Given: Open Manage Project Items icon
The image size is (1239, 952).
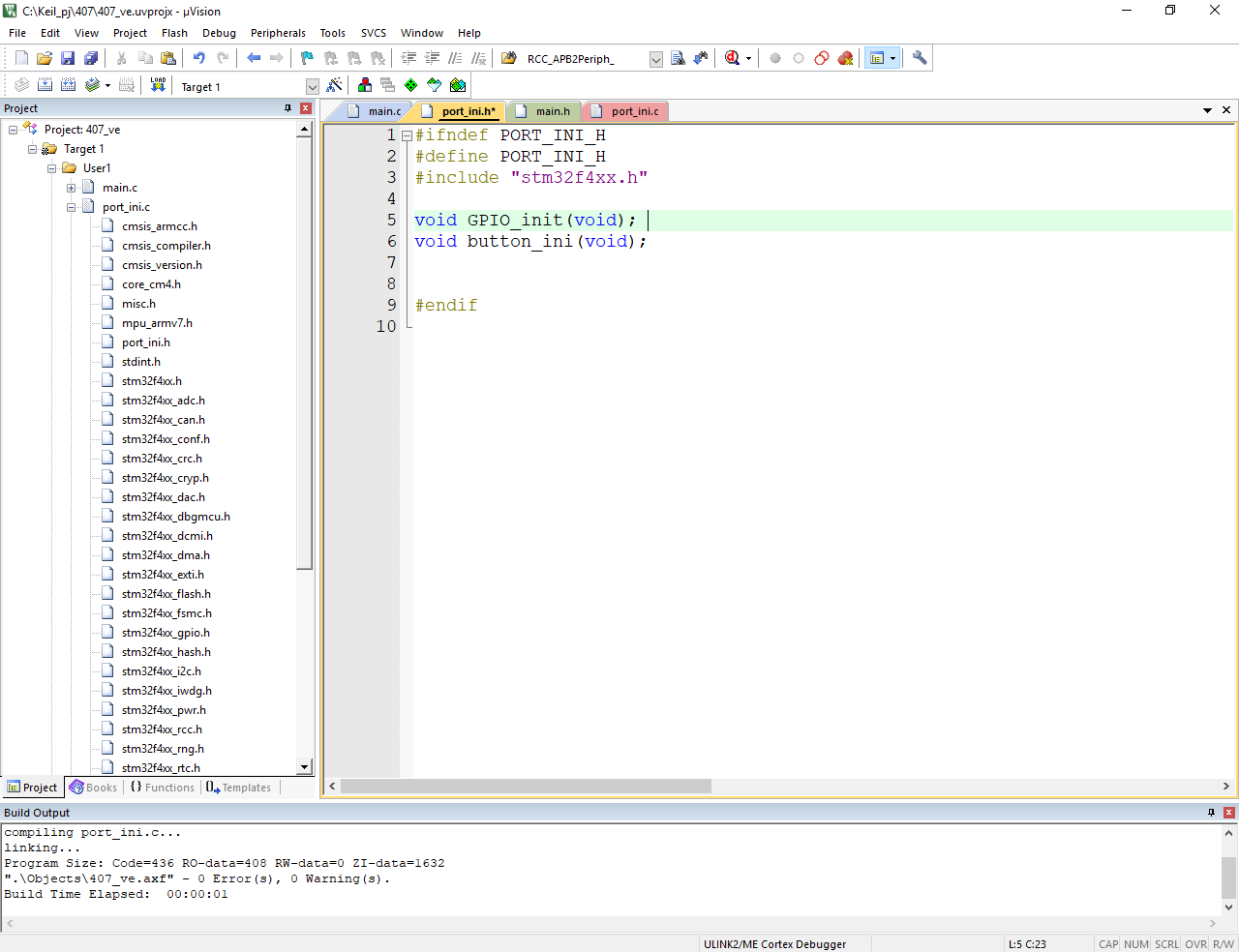Looking at the screenshot, I should 365,85.
